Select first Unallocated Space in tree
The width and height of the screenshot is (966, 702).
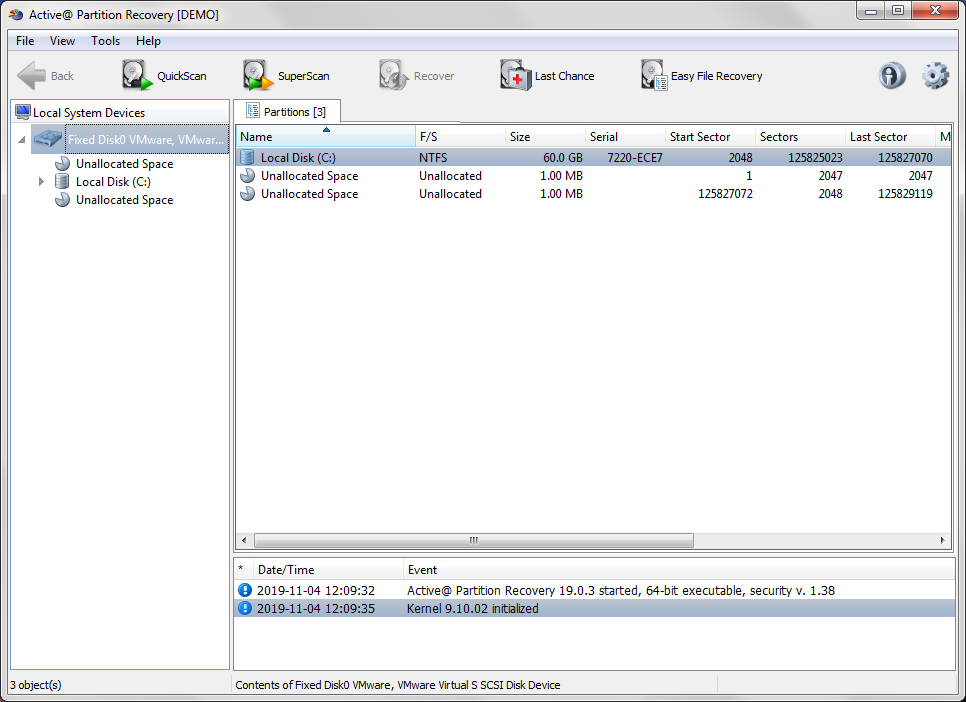tap(124, 164)
